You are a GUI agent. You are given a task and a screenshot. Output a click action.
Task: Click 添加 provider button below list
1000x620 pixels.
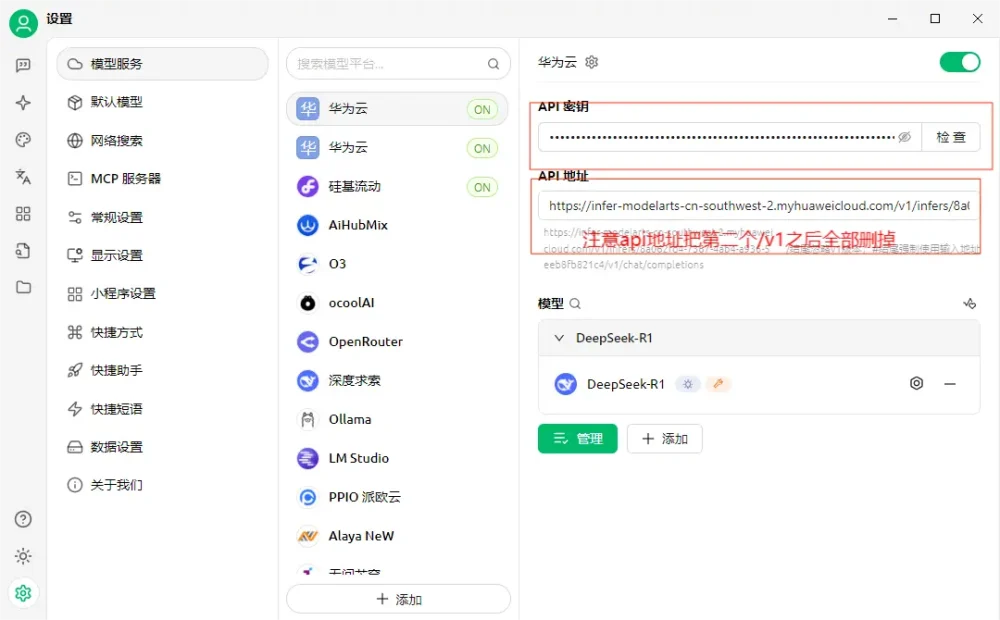pyautogui.click(x=399, y=599)
